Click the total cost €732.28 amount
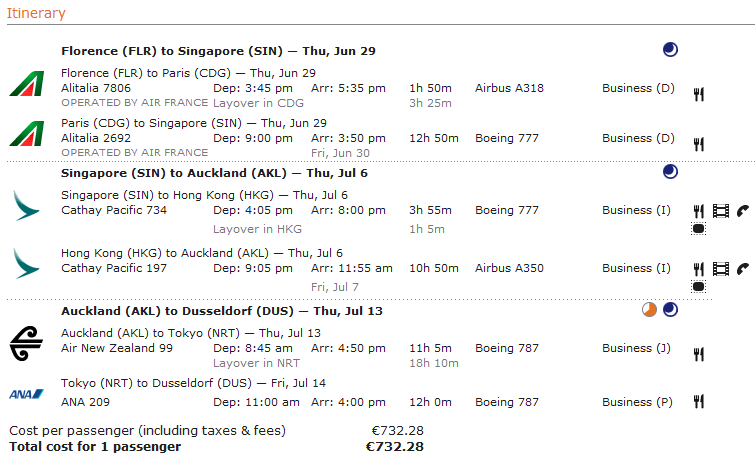Viewport: 755px width, 462px height. pyautogui.click(x=395, y=446)
